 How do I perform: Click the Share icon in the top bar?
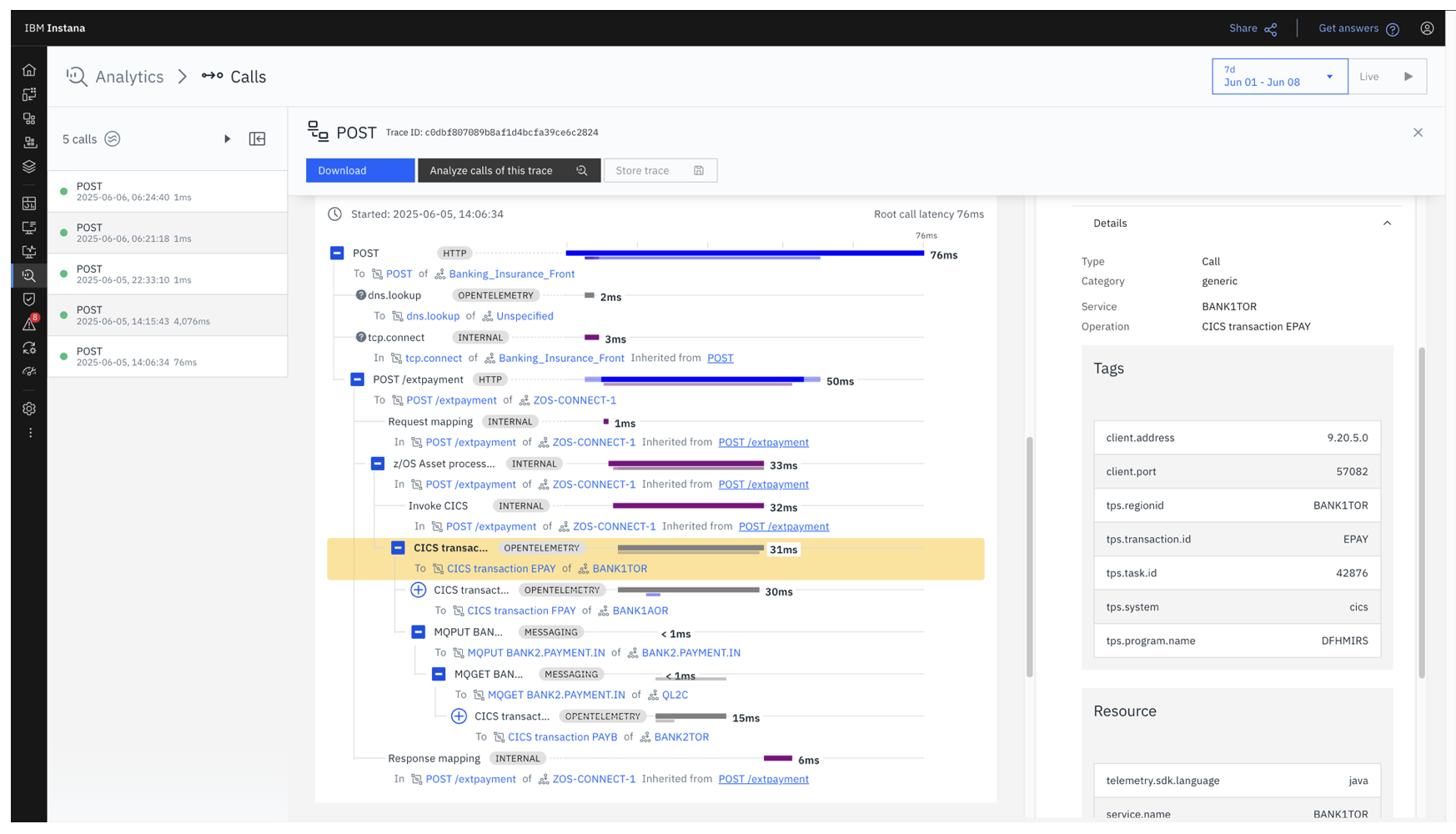click(1271, 29)
